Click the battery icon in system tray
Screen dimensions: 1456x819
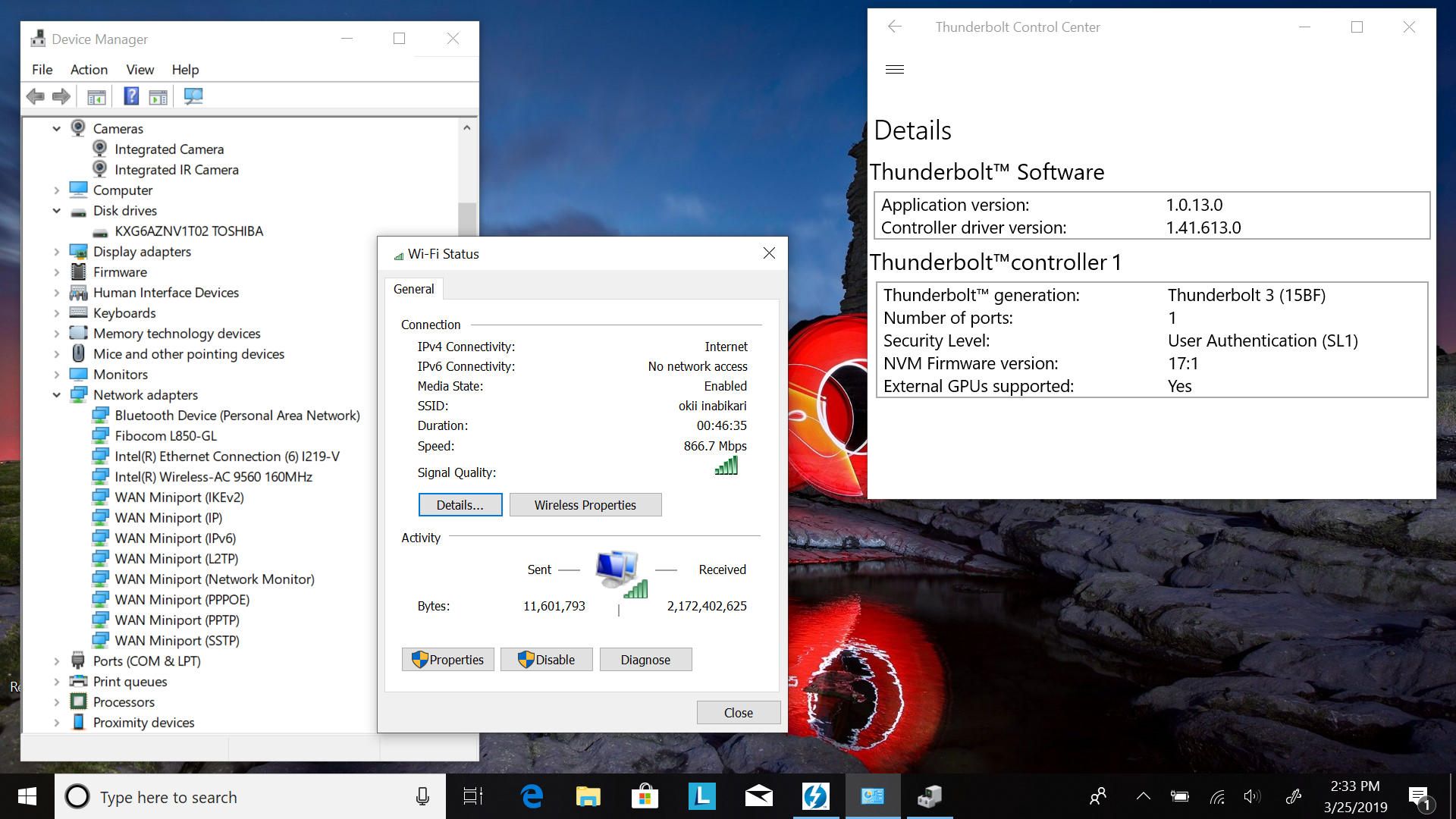pyautogui.click(x=1180, y=796)
